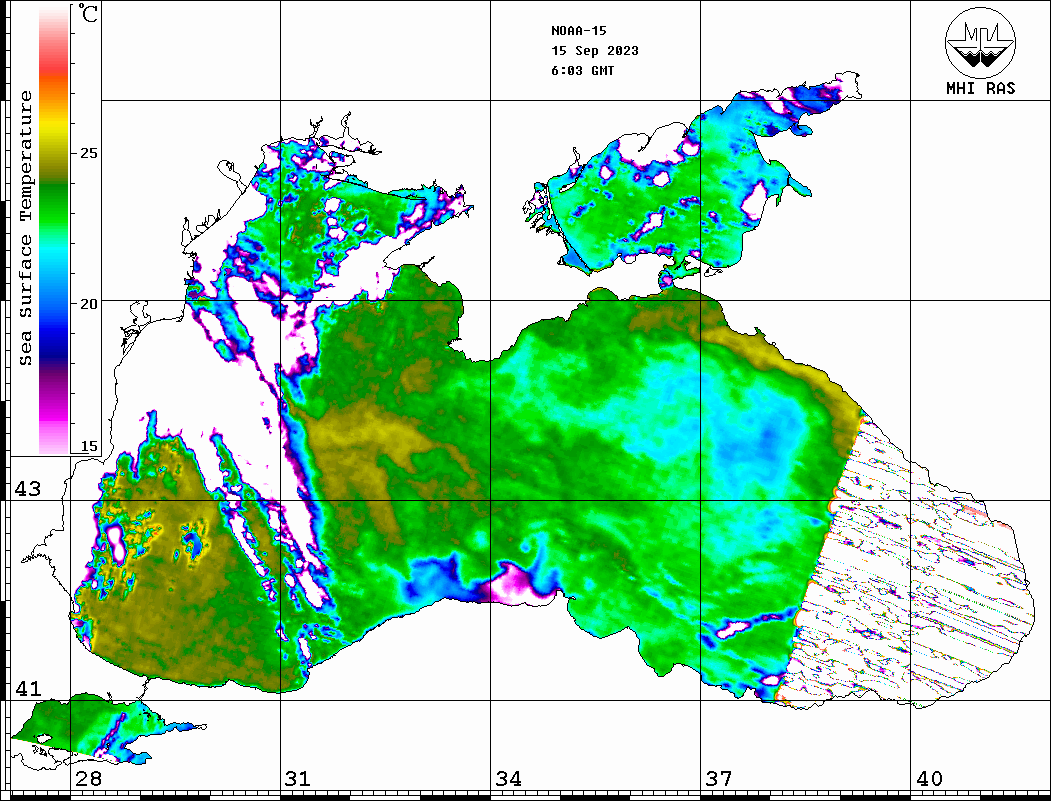Click the longitude label '31'
This screenshot has height=801, width=1051.
[x=298, y=778]
